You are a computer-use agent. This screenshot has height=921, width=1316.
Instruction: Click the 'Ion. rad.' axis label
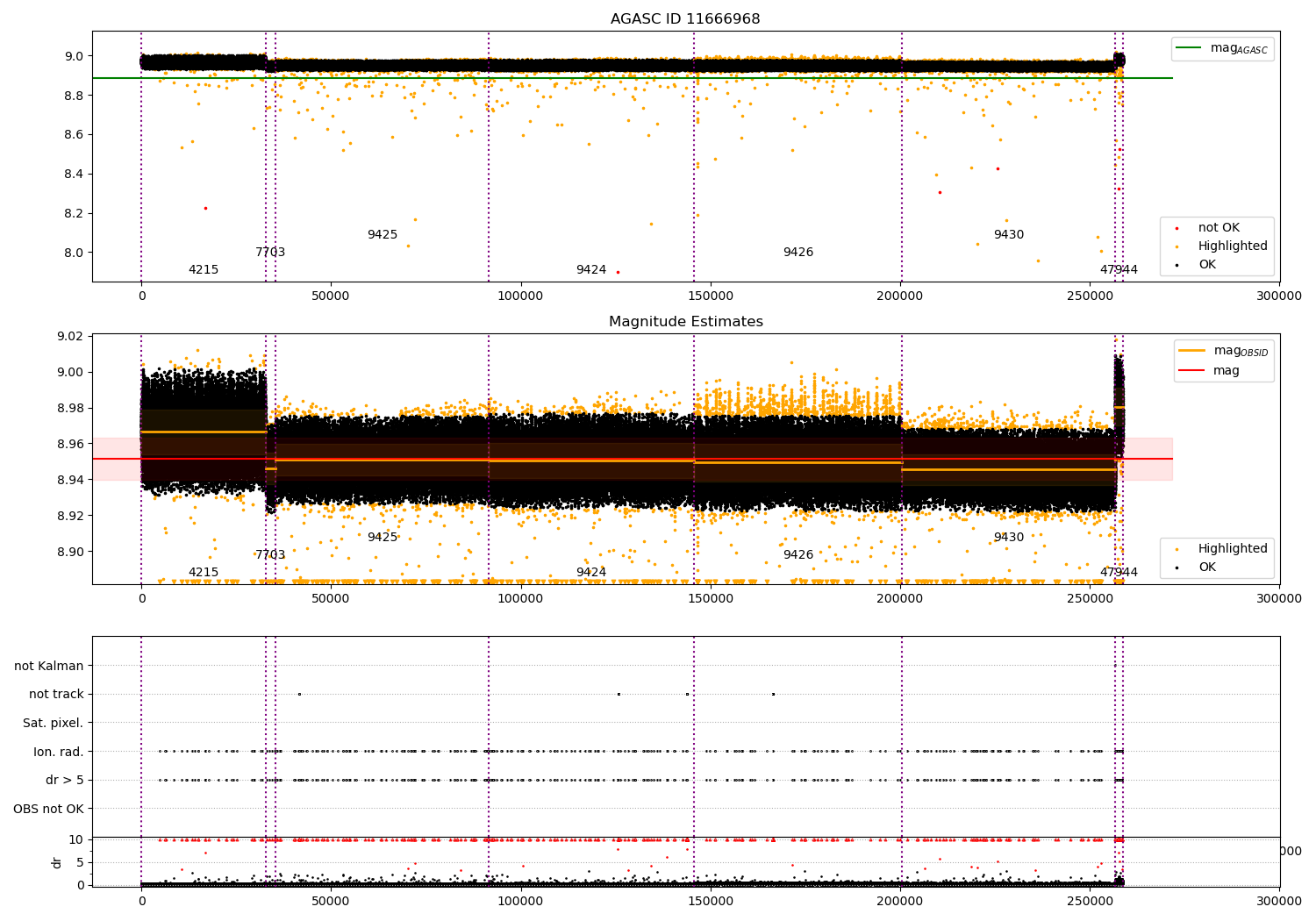59,752
